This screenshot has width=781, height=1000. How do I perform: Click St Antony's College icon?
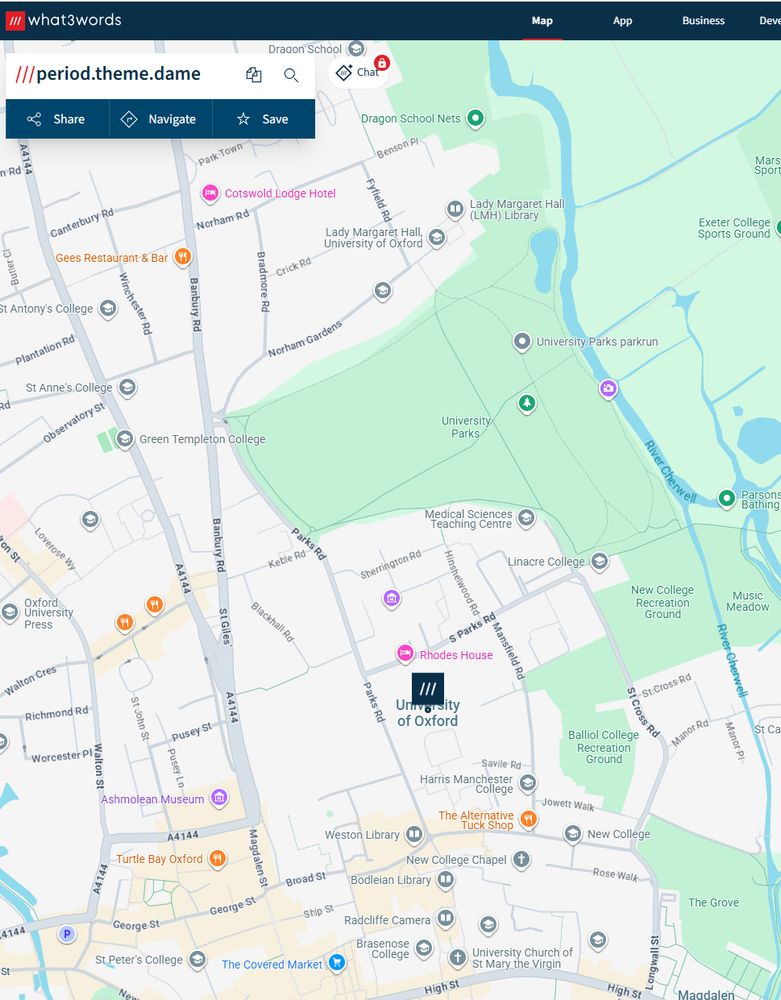coord(108,309)
